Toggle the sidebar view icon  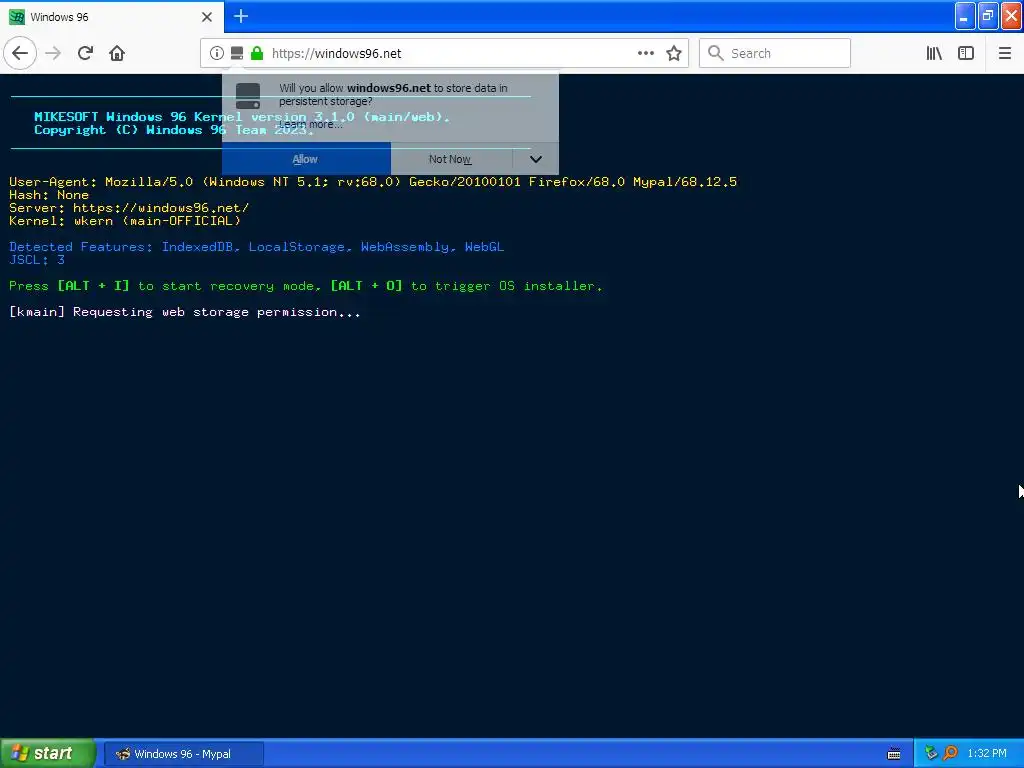click(x=966, y=53)
